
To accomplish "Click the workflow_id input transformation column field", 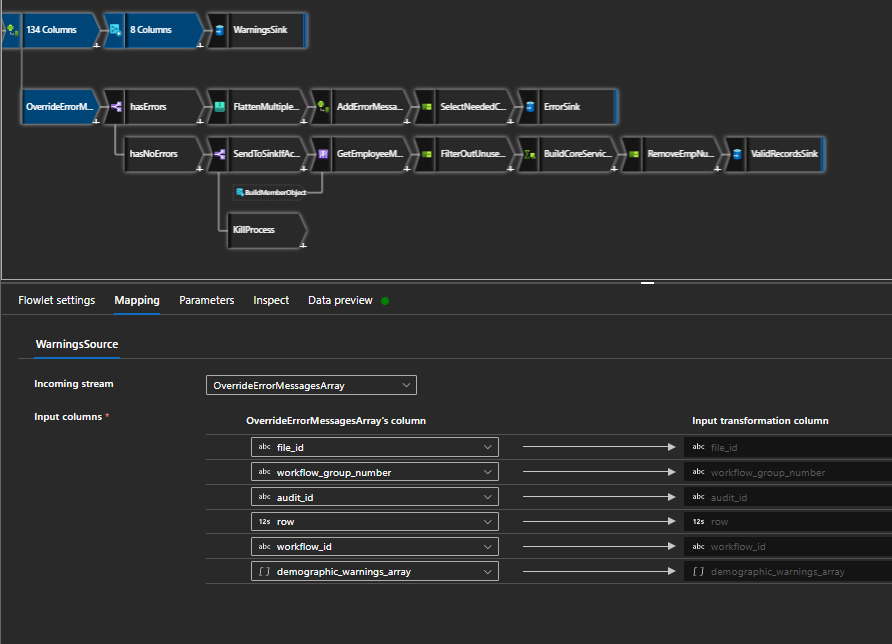I will 788,547.
